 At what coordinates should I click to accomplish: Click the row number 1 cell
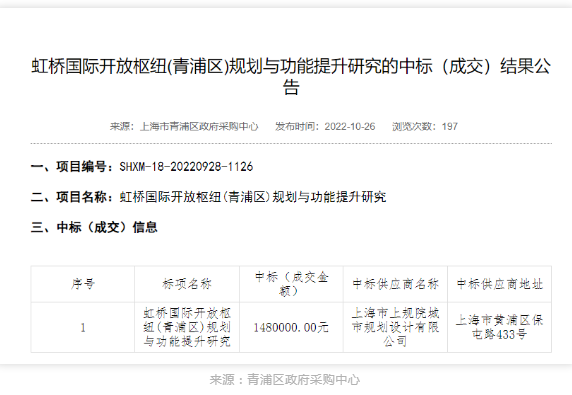[x=83, y=327]
